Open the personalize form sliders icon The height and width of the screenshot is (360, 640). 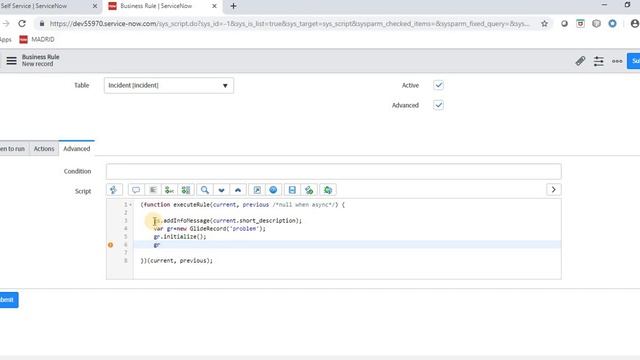coord(598,61)
